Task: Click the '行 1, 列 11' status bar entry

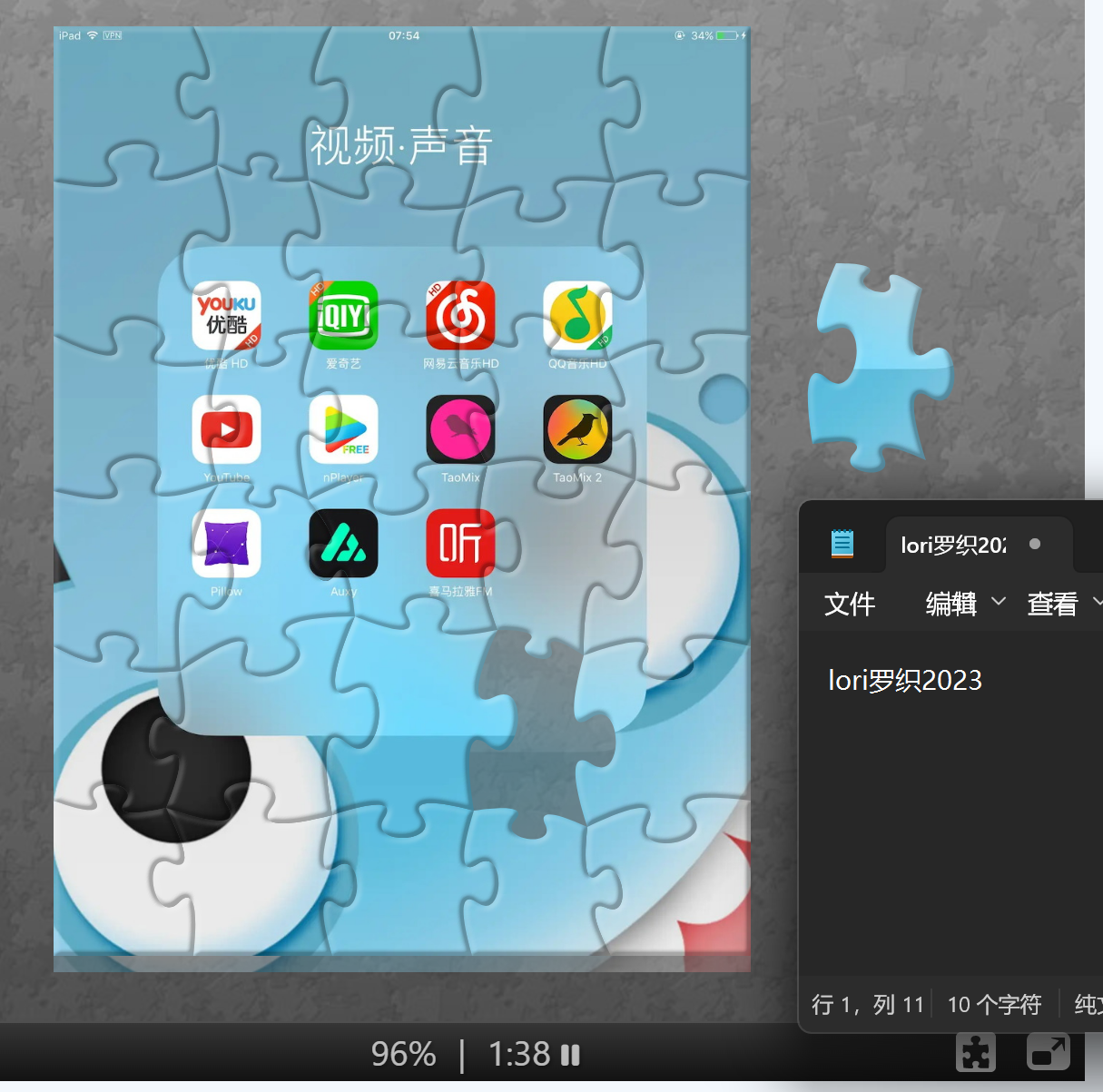Action: coord(868,1004)
